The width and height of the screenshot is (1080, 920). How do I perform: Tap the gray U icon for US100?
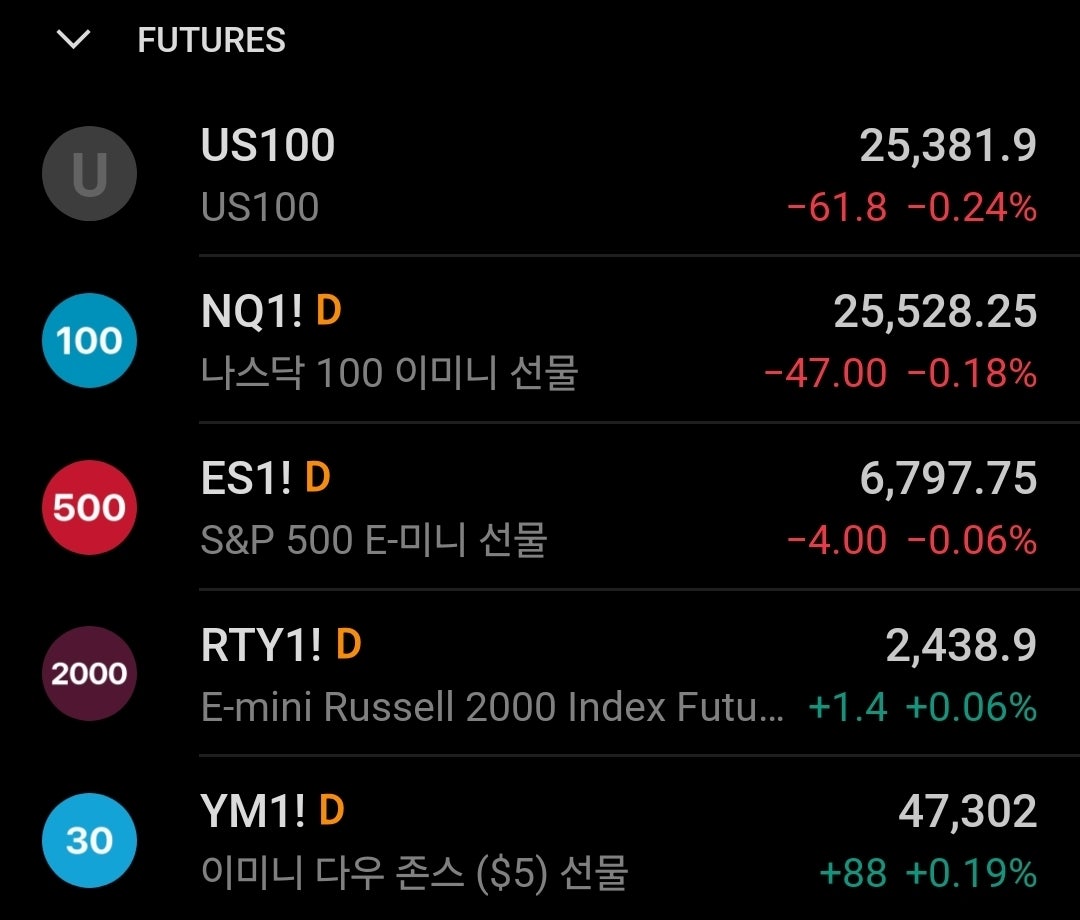pyautogui.click(x=89, y=174)
